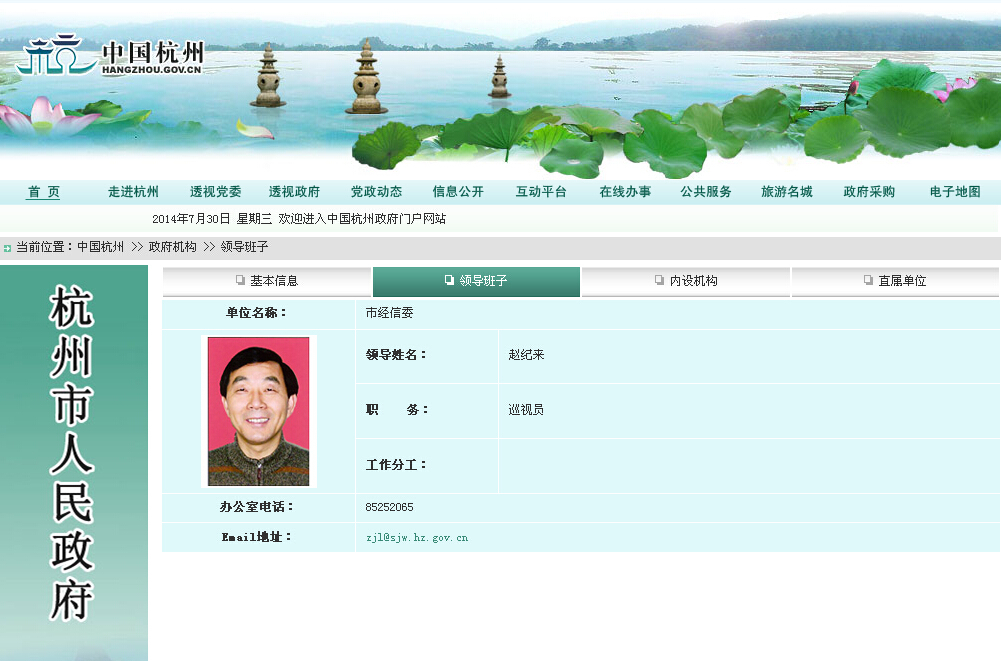The height and width of the screenshot is (661, 1001).
Task: Open the 信息公开 menu item
Action: click(458, 192)
